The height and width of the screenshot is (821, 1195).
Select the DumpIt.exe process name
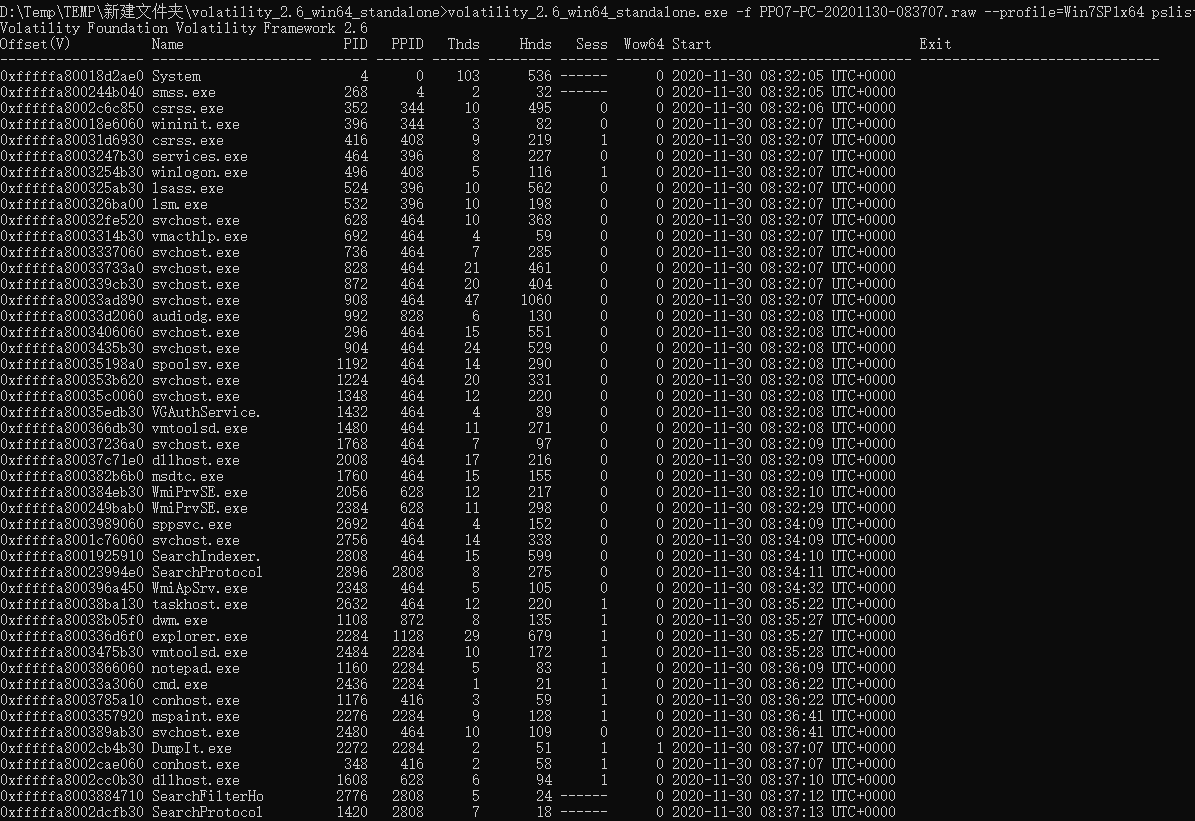(x=192, y=748)
